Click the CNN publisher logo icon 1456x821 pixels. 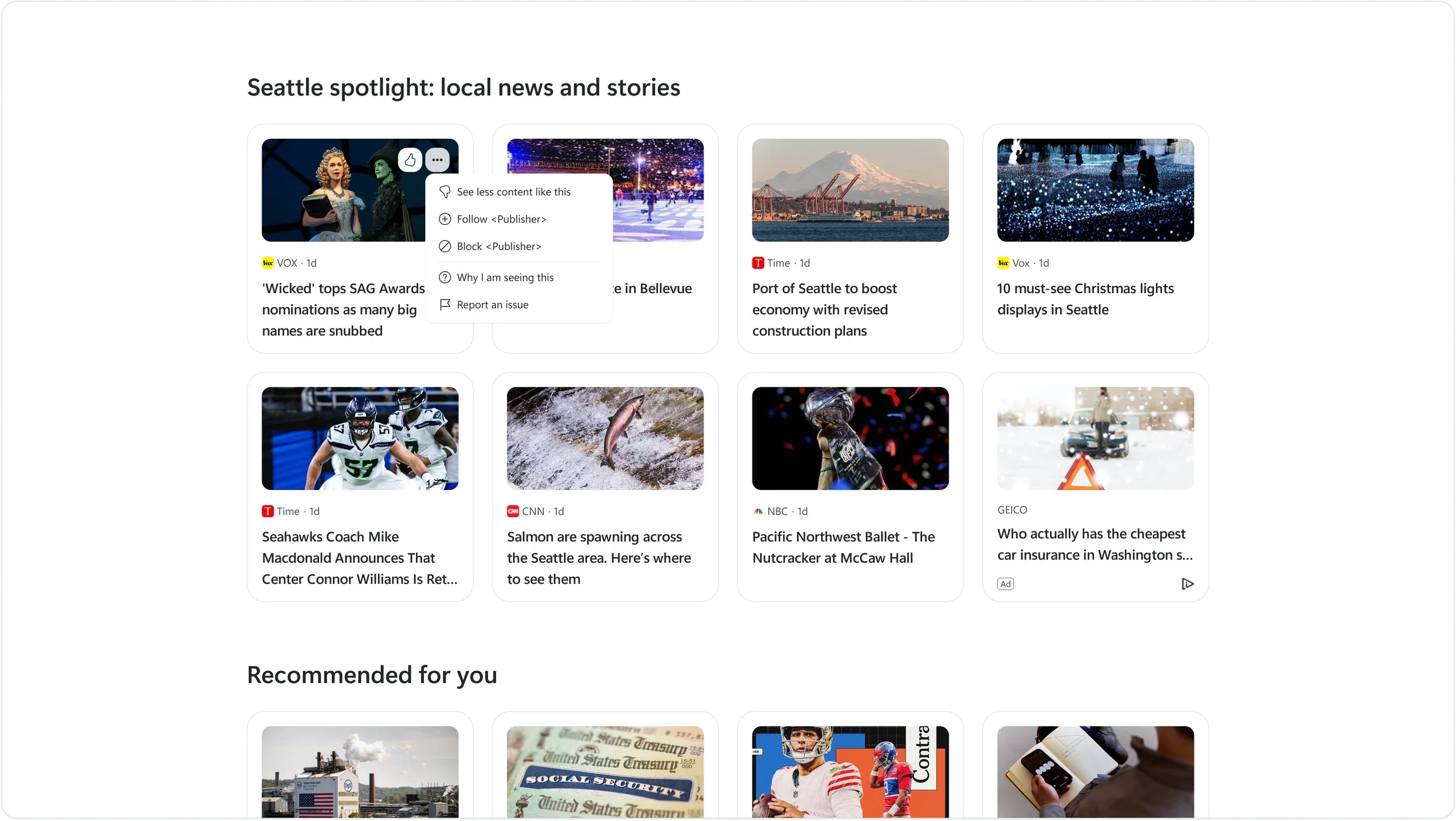513,512
